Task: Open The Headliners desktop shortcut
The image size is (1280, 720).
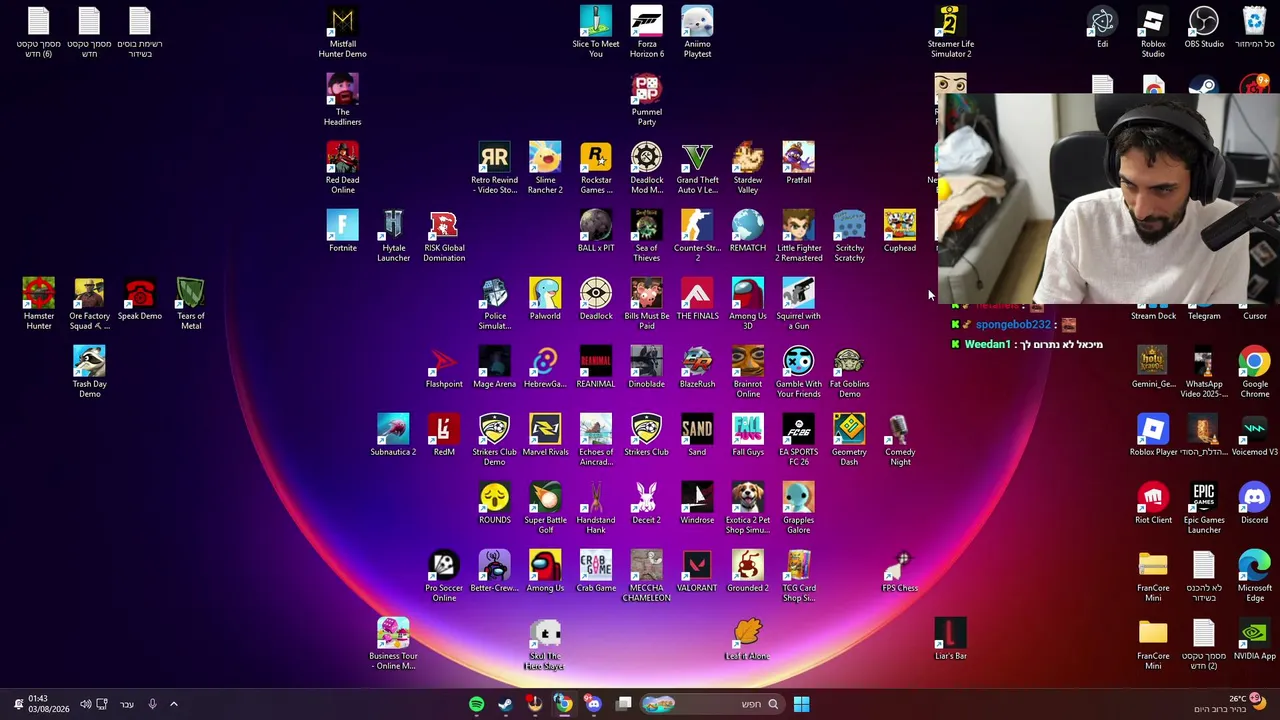Action: 342,100
